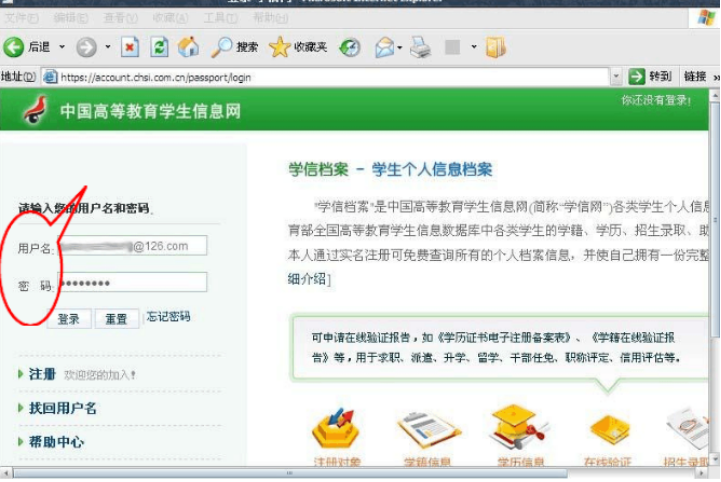This screenshot has width=721, height=482.
Task: Click the page icon in address bar
Action: click(x=50, y=77)
